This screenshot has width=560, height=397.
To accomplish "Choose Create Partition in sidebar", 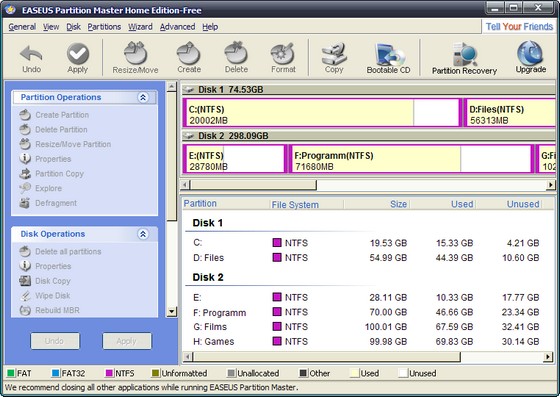I will click(54, 115).
